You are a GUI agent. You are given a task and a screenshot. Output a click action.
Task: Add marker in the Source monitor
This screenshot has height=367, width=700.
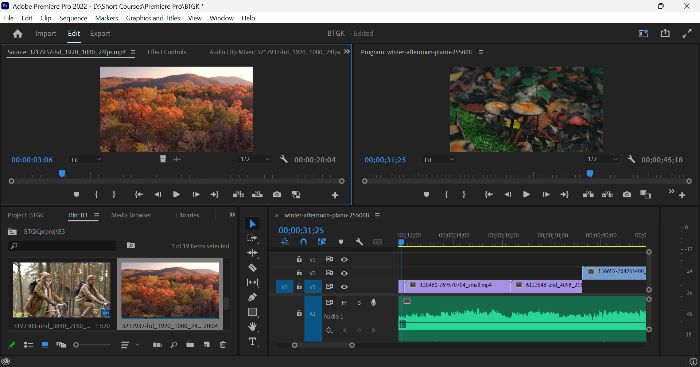[76, 195]
